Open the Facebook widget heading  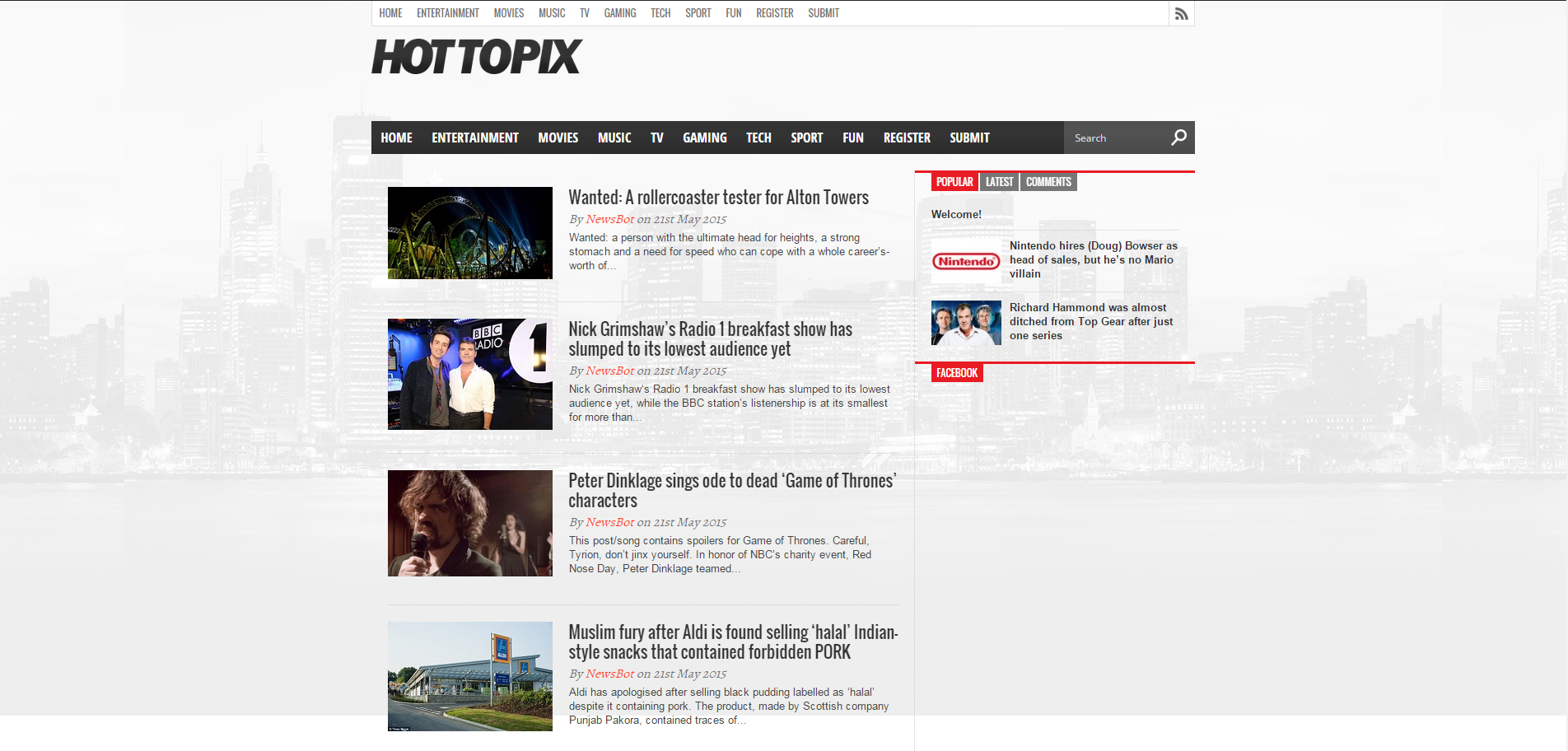click(957, 373)
